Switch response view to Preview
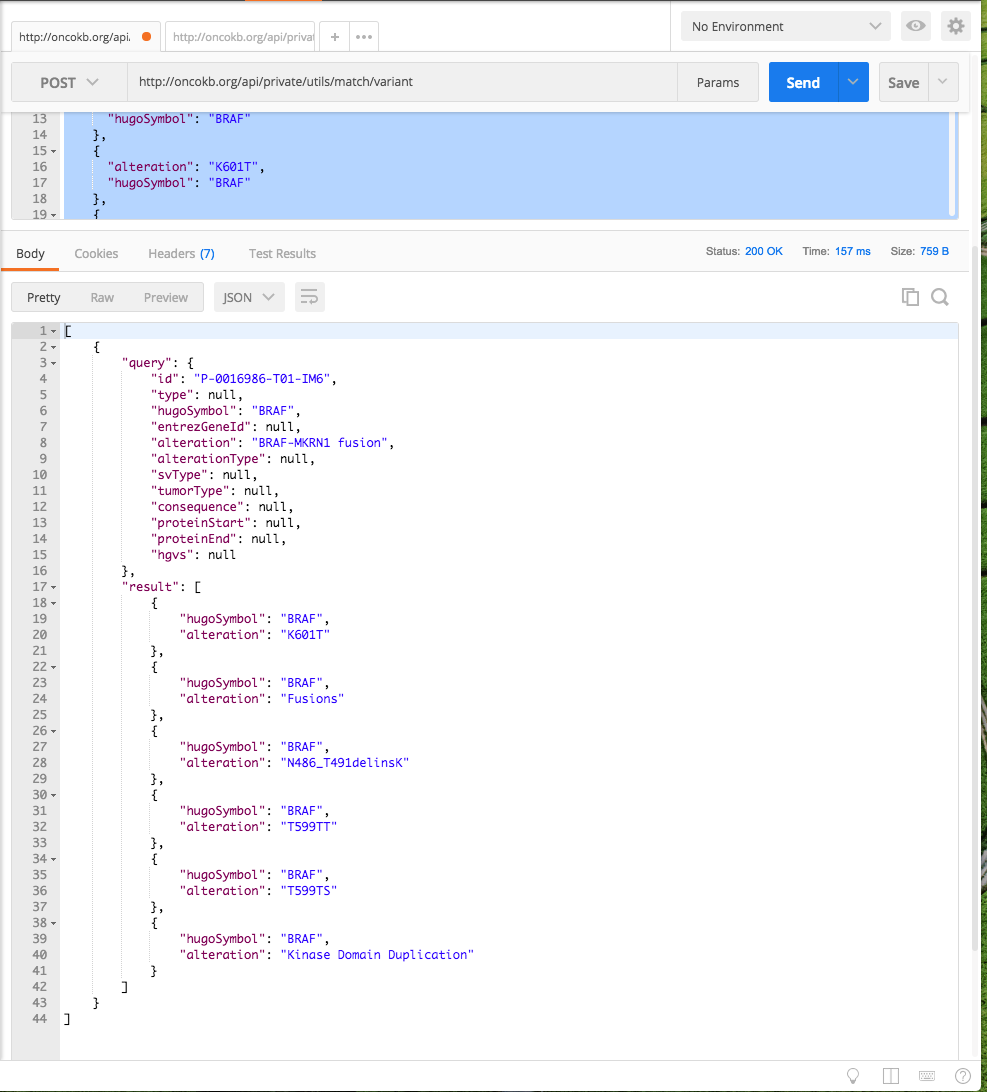The width and height of the screenshot is (987, 1092). tap(165, 297)
